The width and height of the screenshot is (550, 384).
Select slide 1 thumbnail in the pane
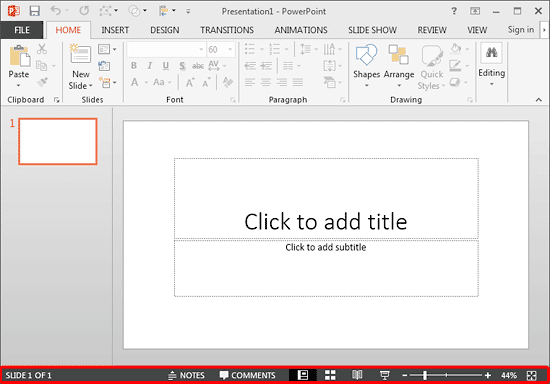(58, 141)
